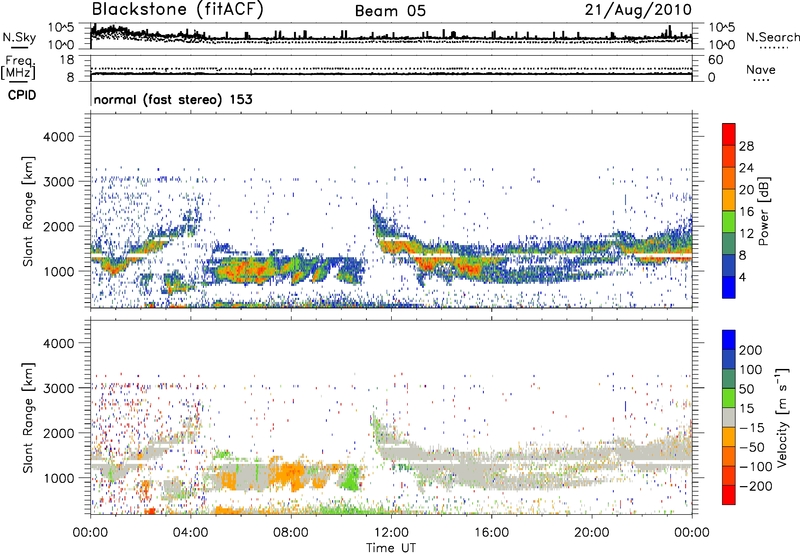
Task: Click the blue top segment of Velocity colorbar
Action: [x=729, y=340]
